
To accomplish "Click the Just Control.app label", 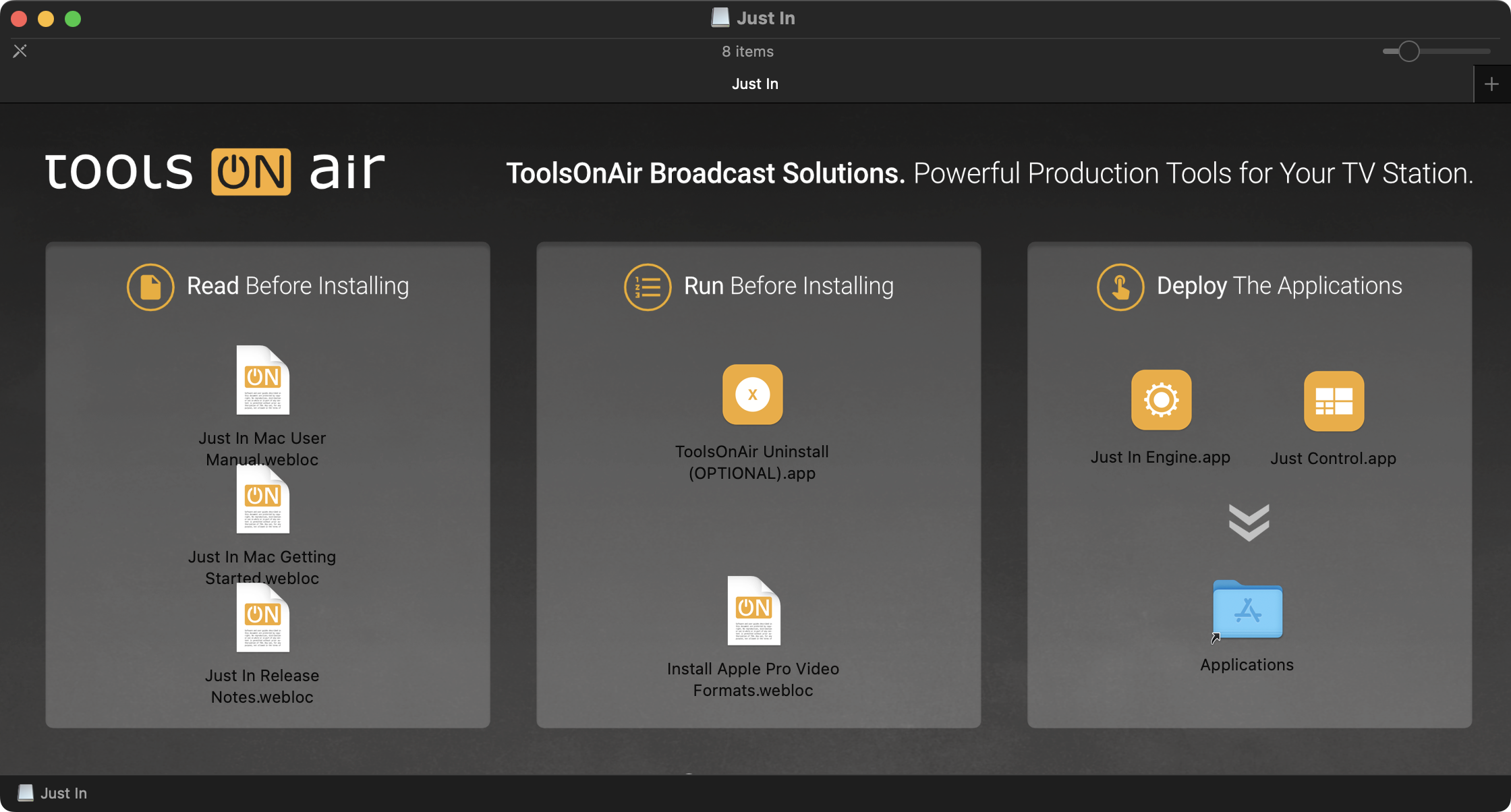I will click(x=1334, y=458).
